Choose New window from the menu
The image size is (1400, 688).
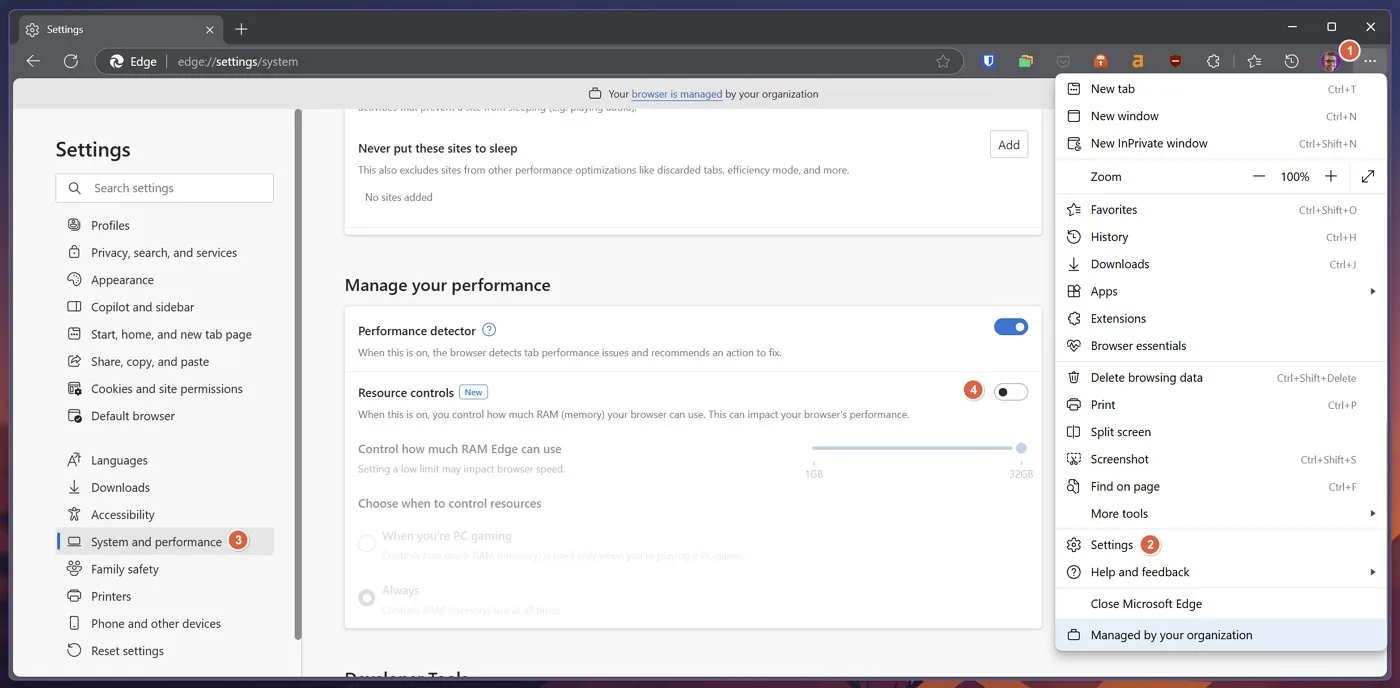(1221, 116)
